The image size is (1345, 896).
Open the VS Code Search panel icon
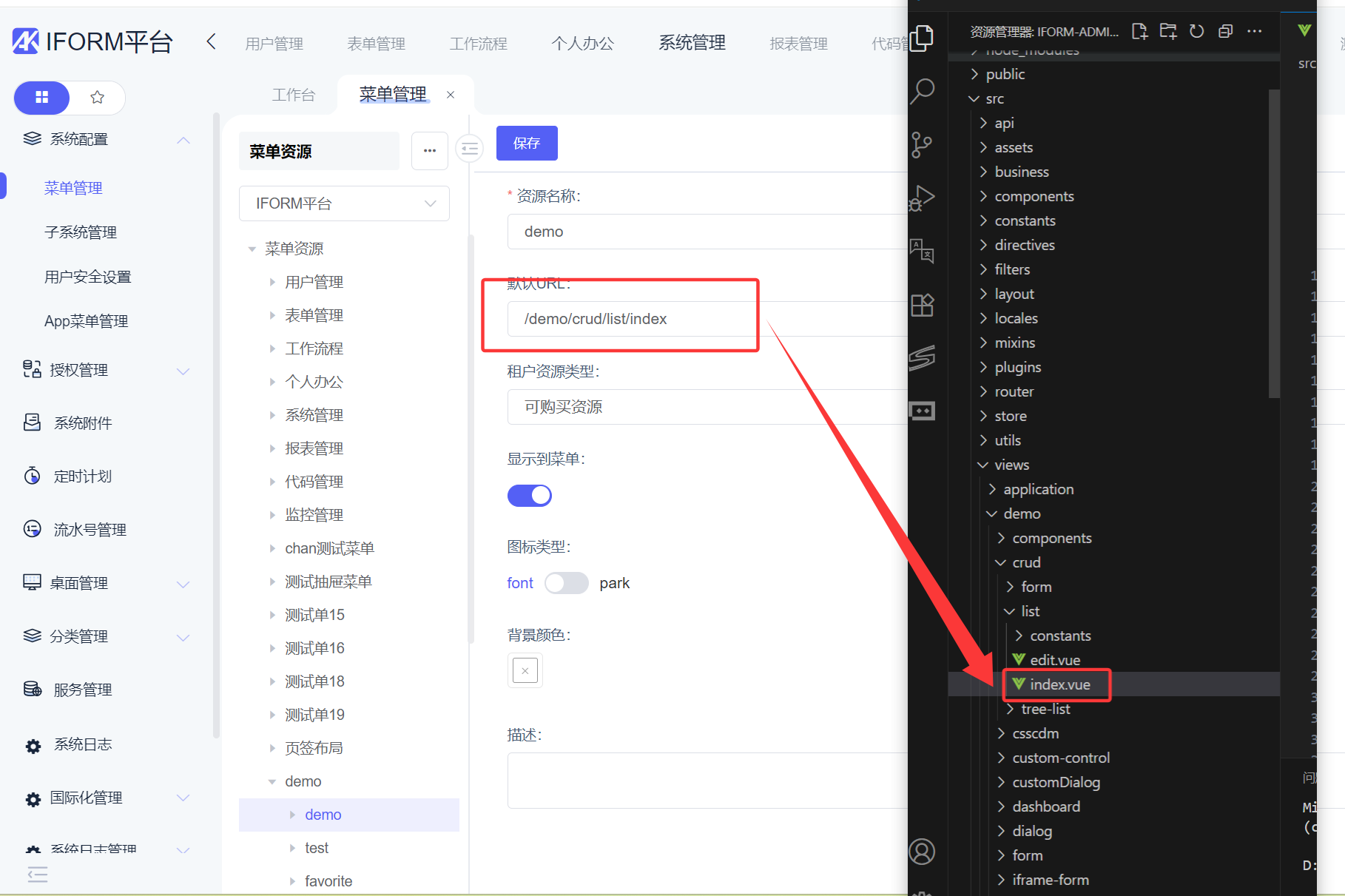[x=923, y=91]
